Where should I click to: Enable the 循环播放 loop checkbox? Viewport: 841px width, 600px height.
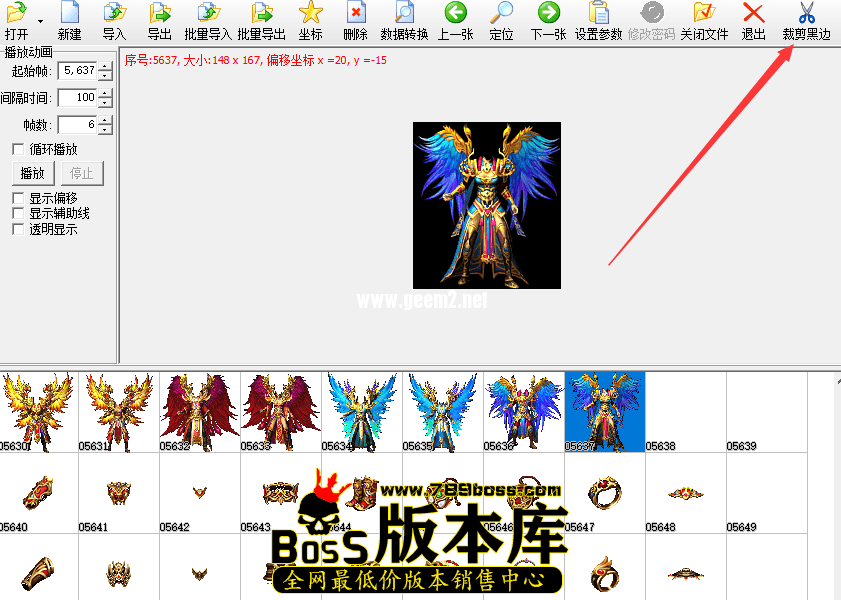pos(18,149)
